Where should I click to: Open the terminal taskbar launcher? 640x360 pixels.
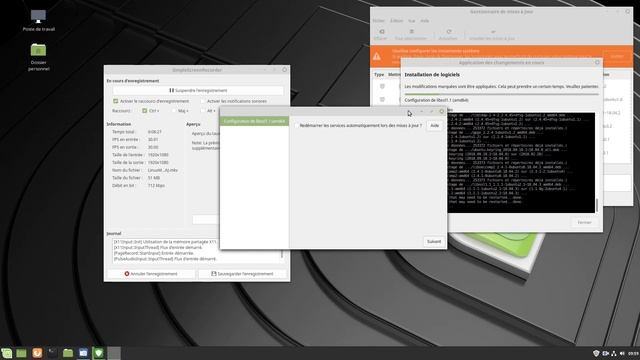[x=52, y=353]
